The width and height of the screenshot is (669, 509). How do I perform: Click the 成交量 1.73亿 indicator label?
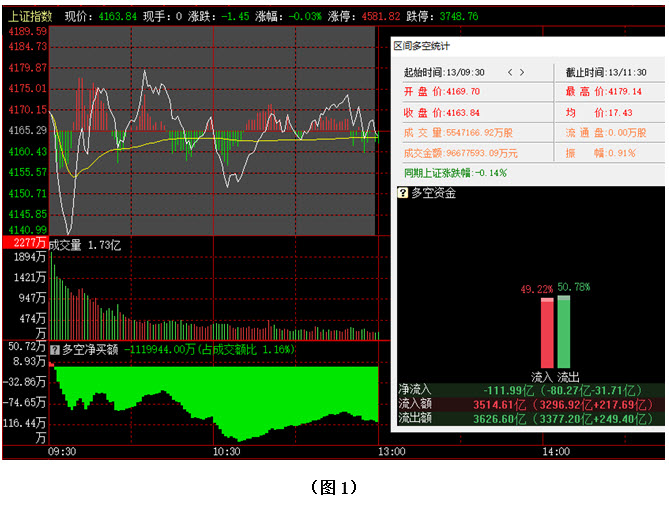click(85, 244)
